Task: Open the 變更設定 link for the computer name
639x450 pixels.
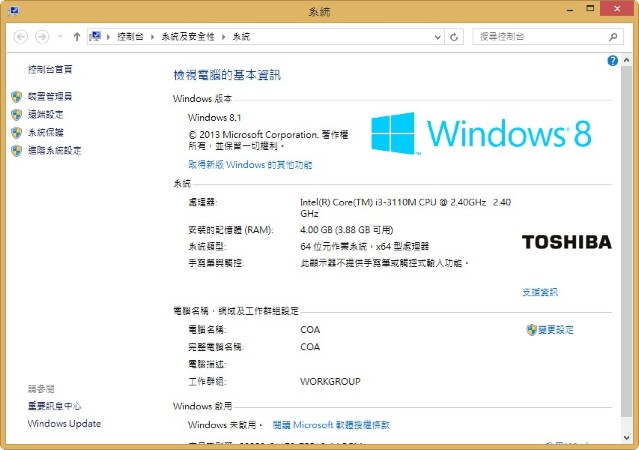Action: (556, 329)
